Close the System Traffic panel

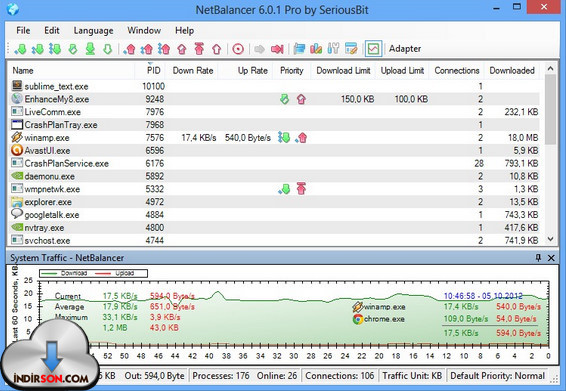pos(551,258)
